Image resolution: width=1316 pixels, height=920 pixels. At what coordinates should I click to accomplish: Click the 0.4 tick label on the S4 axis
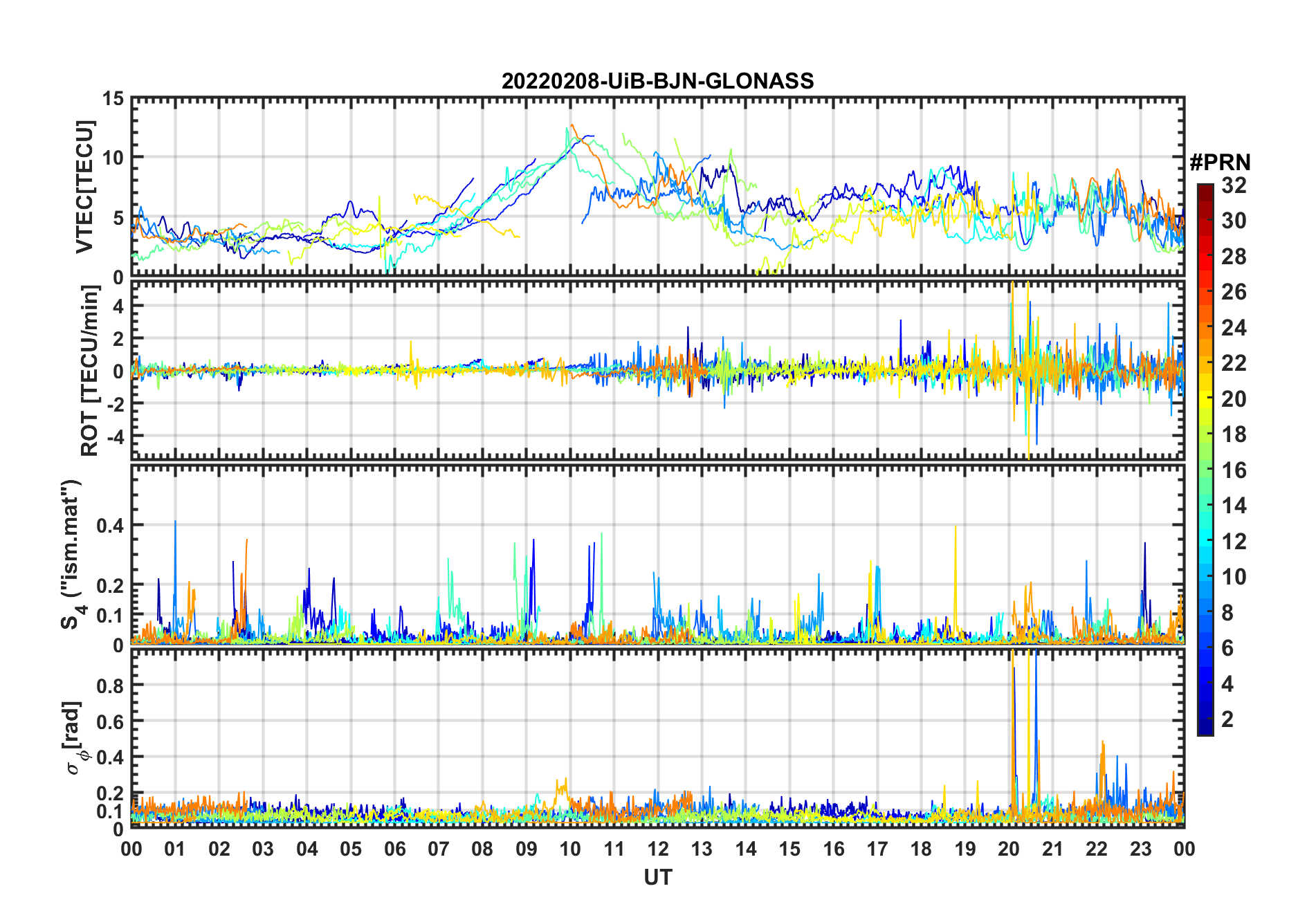tap(109, 526)
